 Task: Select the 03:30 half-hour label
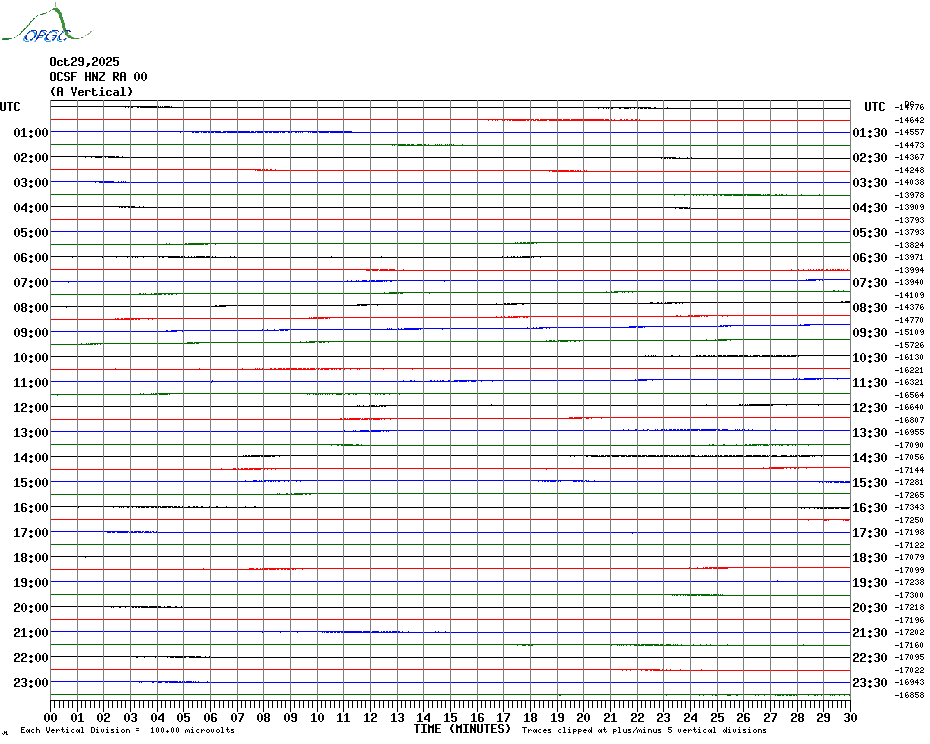pos(870,183)
